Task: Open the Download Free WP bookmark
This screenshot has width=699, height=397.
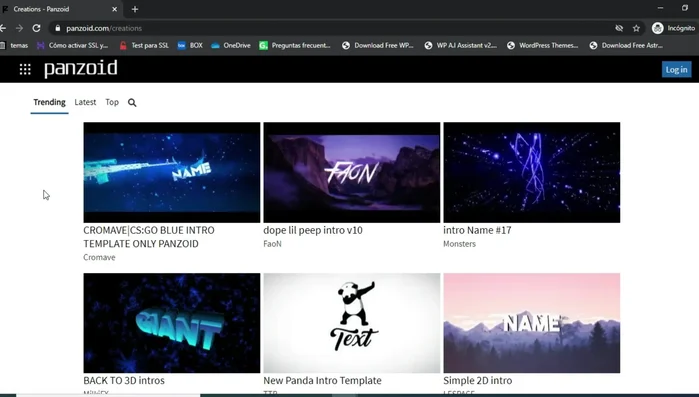Action: point(378,45)
